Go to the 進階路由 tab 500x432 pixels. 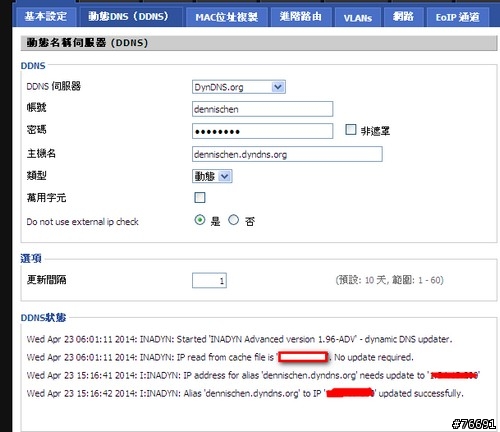(301, 17)
